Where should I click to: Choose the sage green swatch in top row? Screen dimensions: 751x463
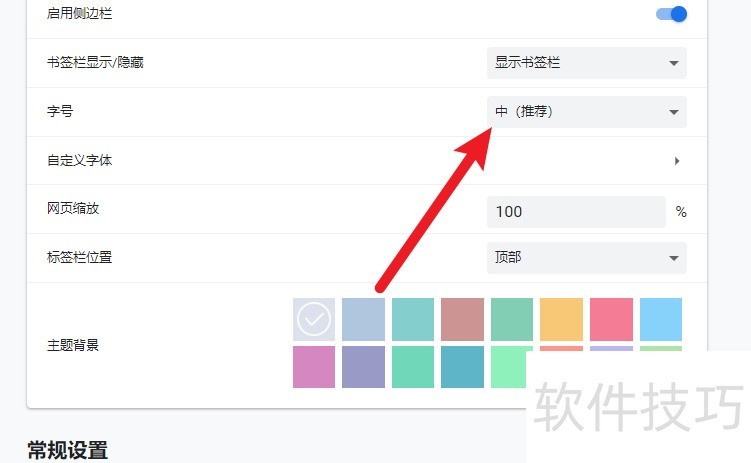click(512, 319)
